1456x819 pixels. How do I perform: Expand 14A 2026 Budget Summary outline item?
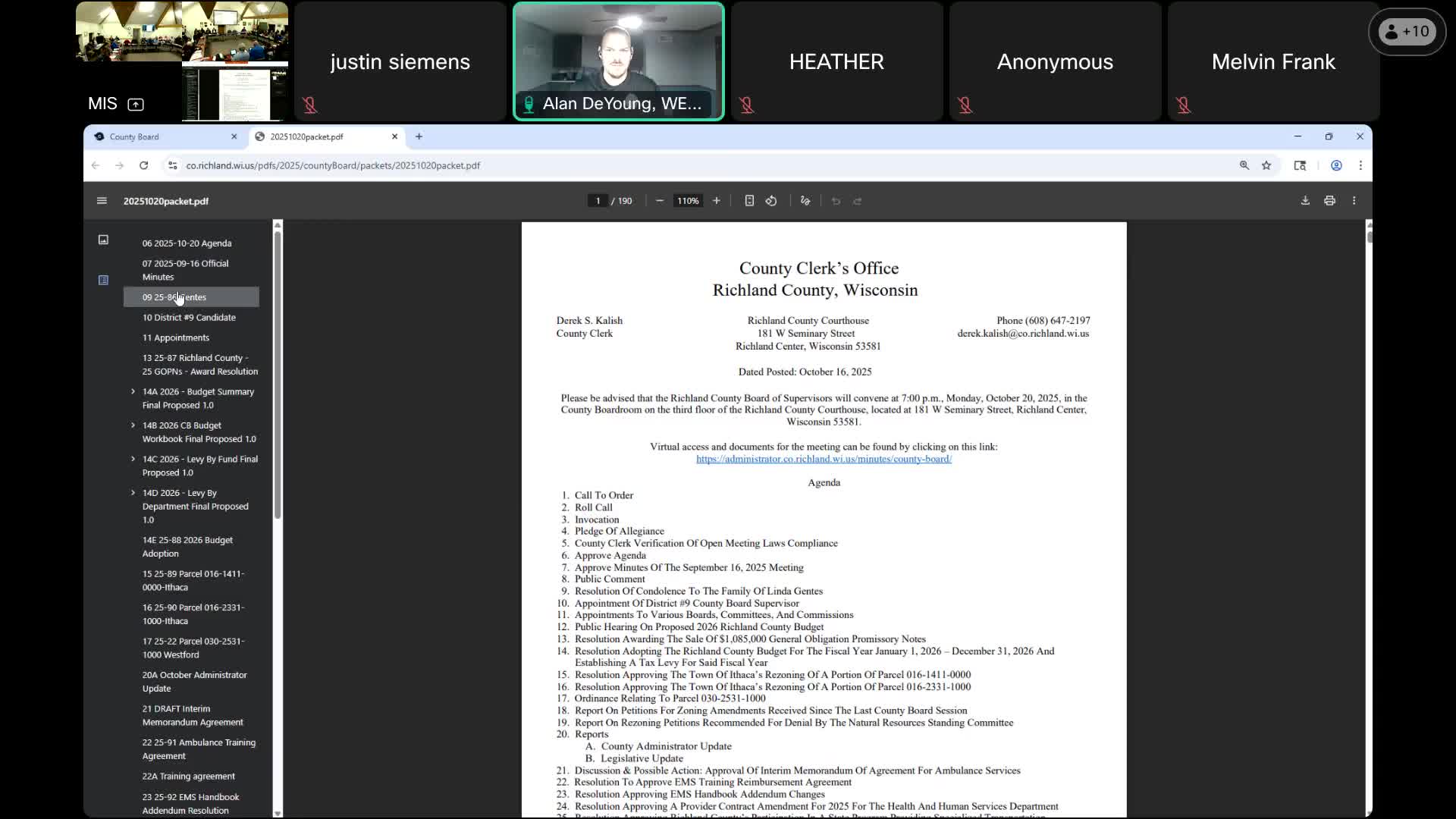[x=133, y=391]
